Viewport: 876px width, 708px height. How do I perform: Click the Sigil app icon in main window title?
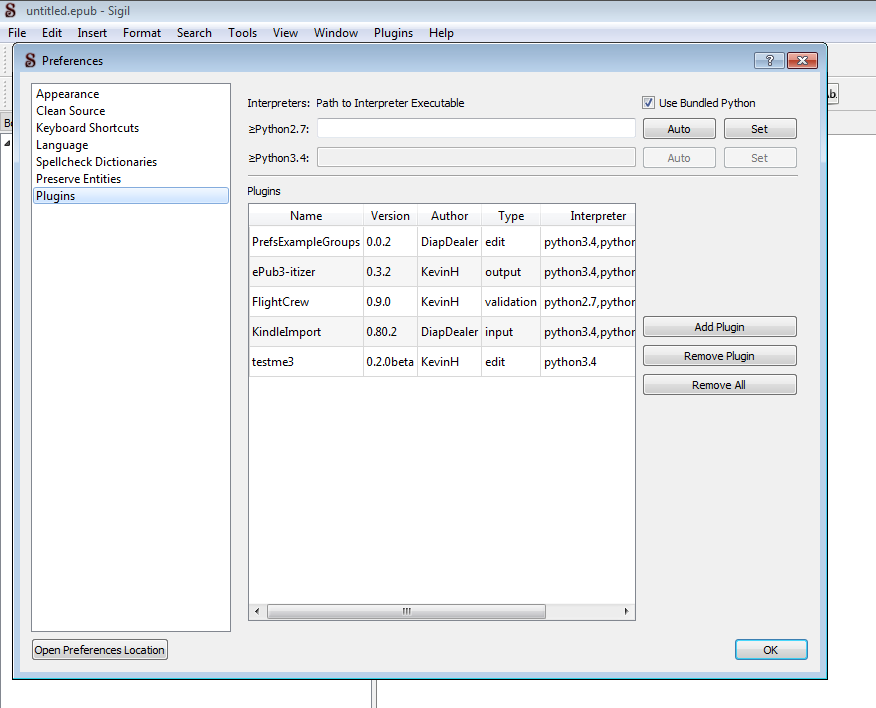(x=10, y=11)
